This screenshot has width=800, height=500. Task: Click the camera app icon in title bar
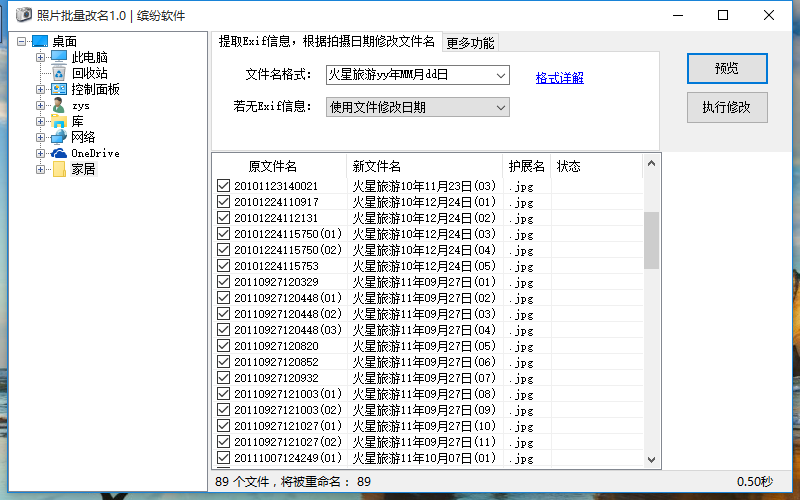coord(23,15)
